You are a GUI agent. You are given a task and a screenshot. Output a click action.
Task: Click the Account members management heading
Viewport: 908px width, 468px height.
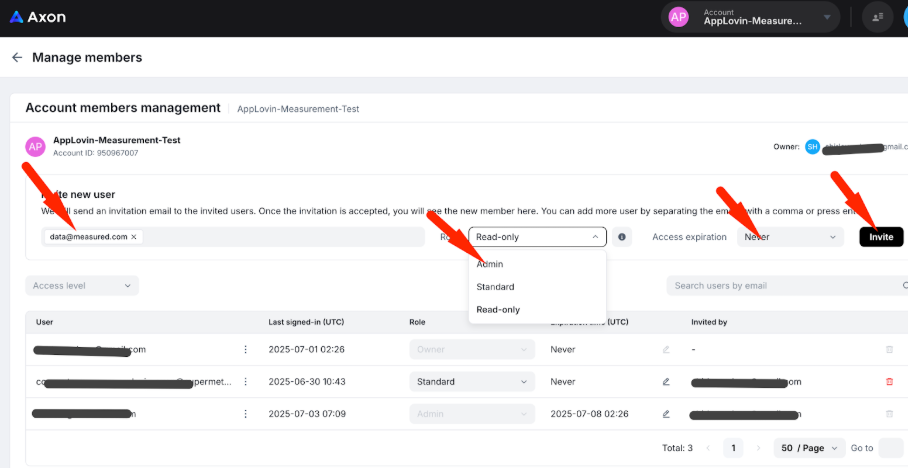(123, 108)
